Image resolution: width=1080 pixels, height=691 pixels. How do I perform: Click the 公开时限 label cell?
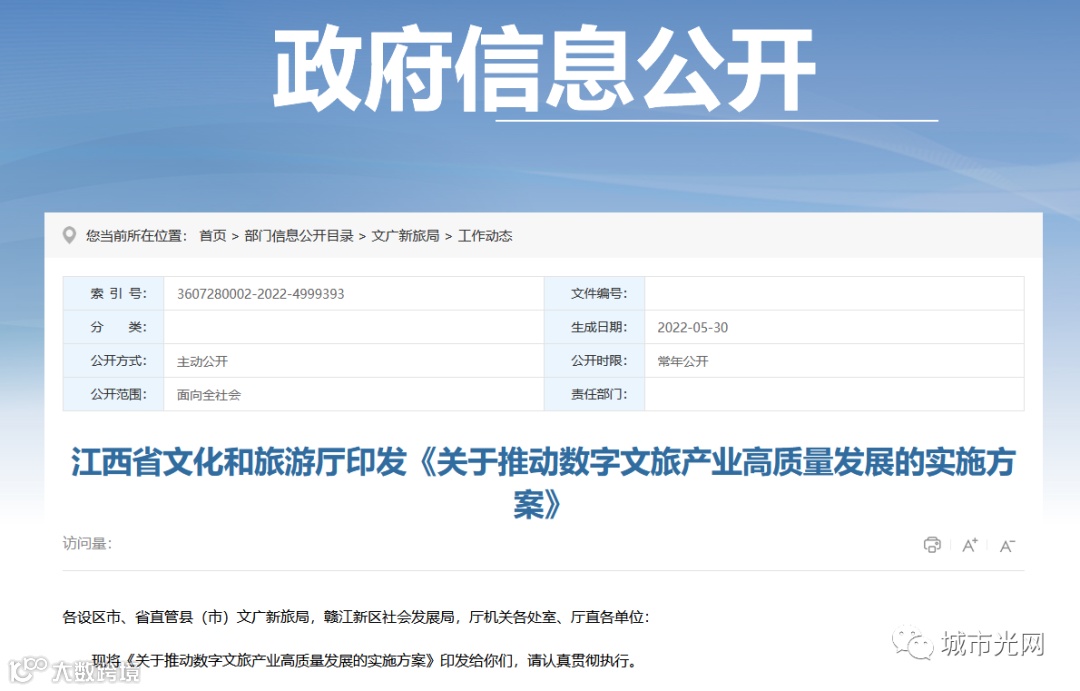[x=594, y=361]
